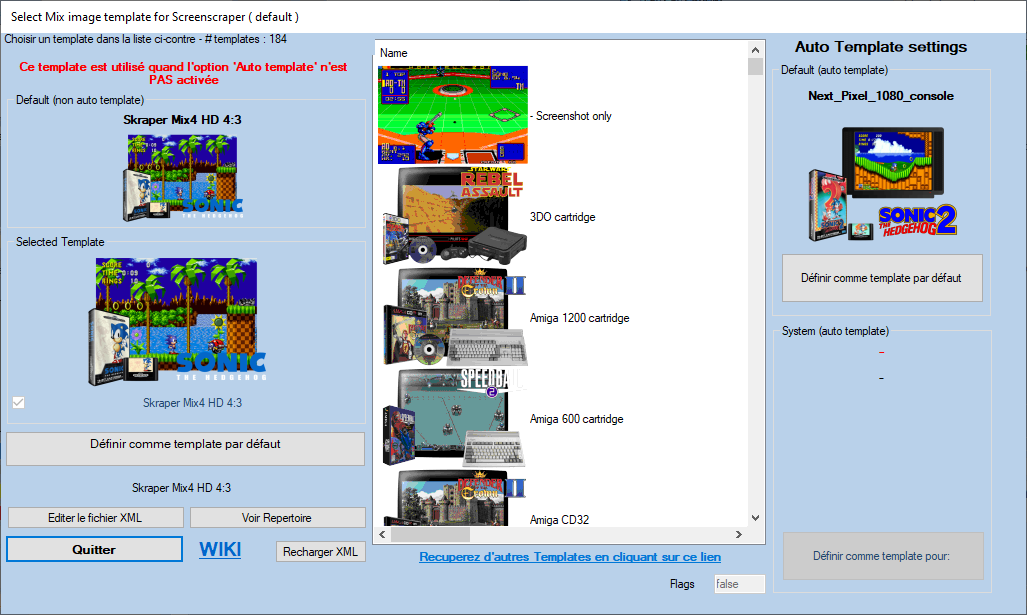The image size is (1027, 615).
Task: Click Editer le fichier XML button
Action: [96, 518]
